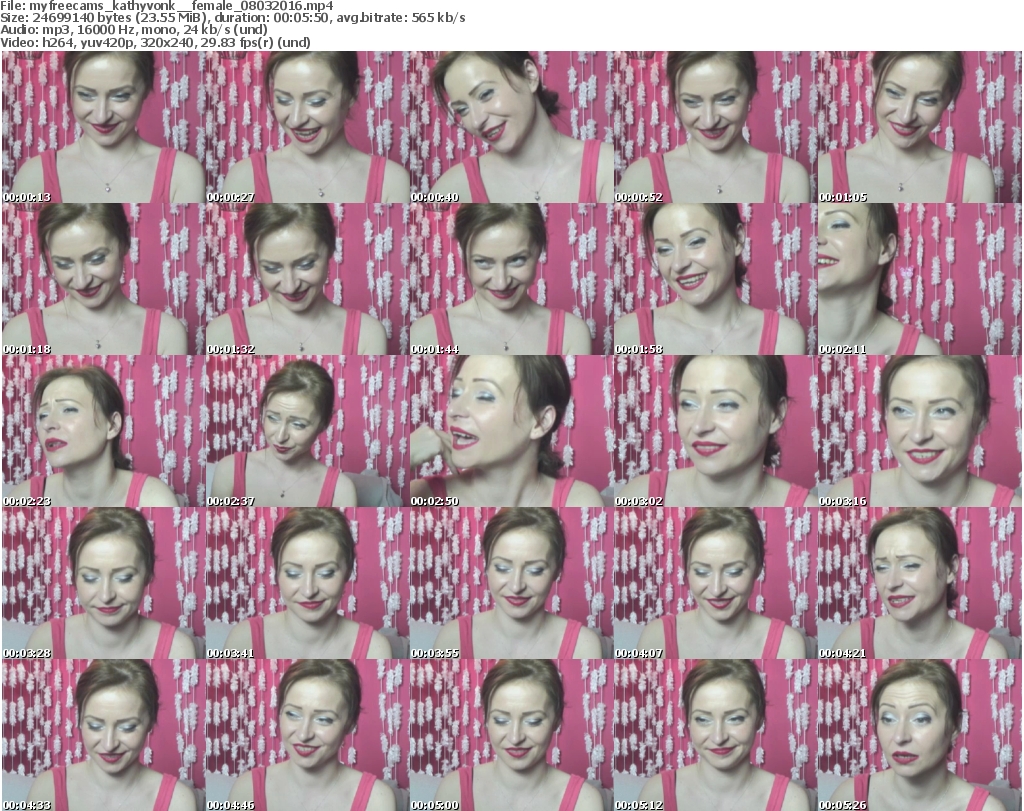Select the frame at 00:00:27
1024x811 pixels.
point(307,127)
